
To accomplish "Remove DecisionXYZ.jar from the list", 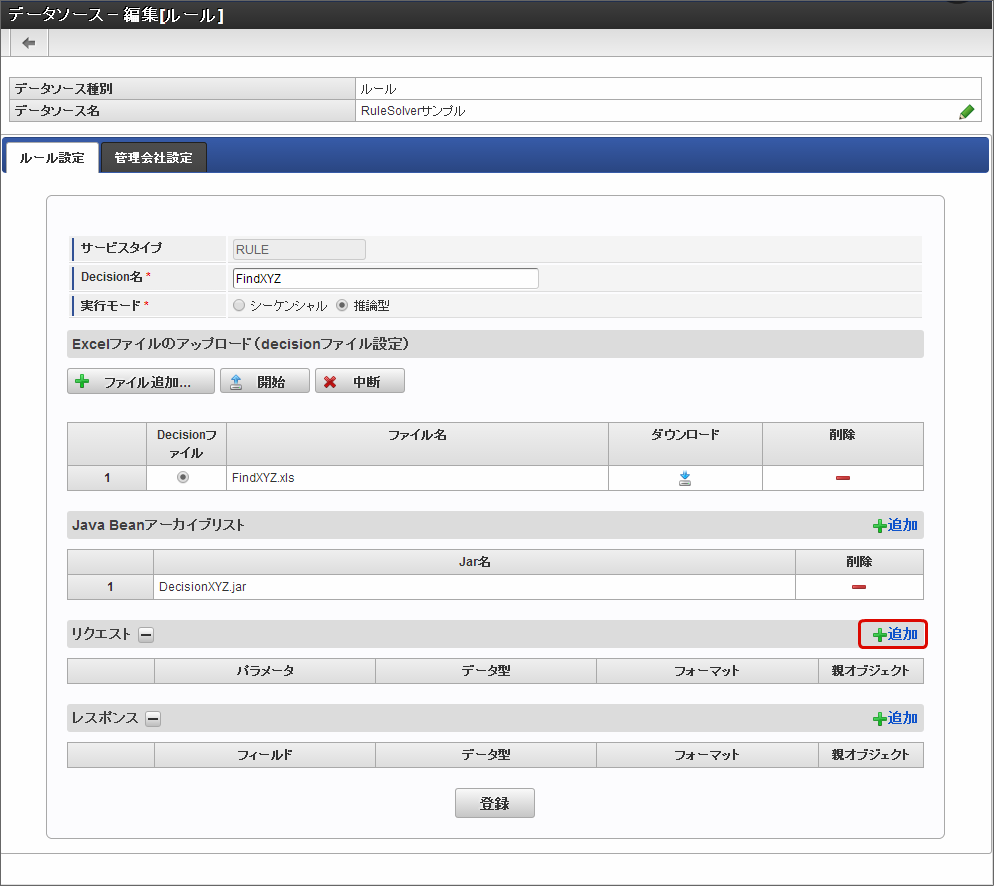I will click(x=858, y=587).
